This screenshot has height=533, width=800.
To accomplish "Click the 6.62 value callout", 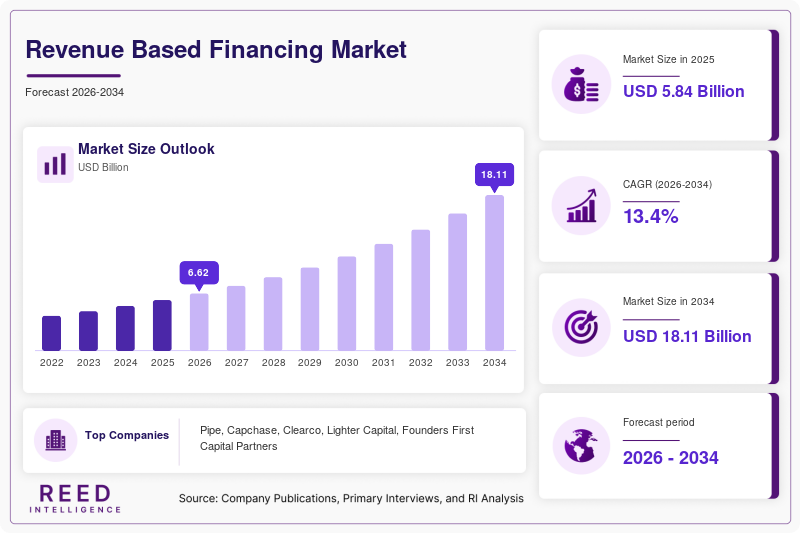I will pyautogui.click(x=199, y=274).
